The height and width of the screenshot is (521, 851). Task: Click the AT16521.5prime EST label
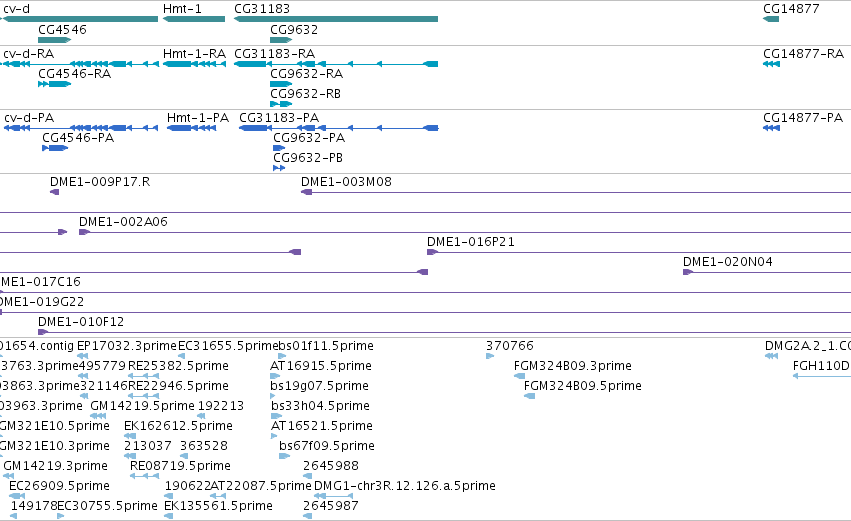(x=322, y=426)
